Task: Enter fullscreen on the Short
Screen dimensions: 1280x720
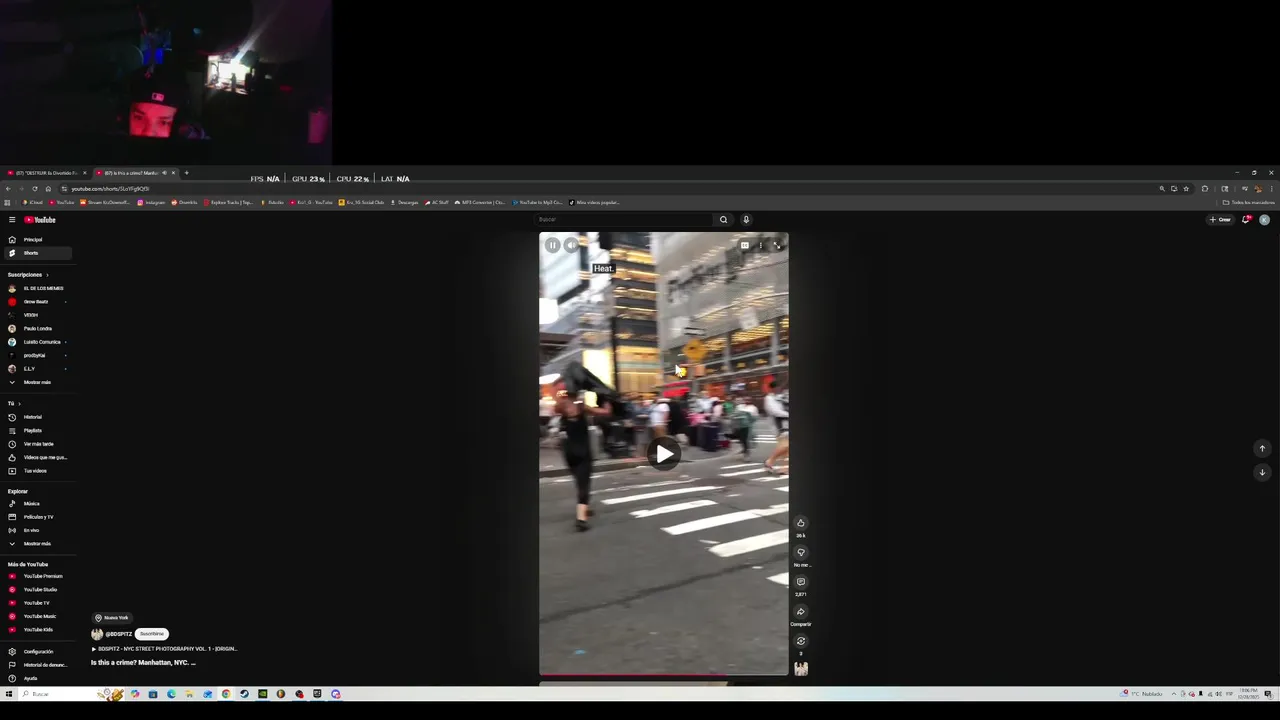Action: point(777,245)
